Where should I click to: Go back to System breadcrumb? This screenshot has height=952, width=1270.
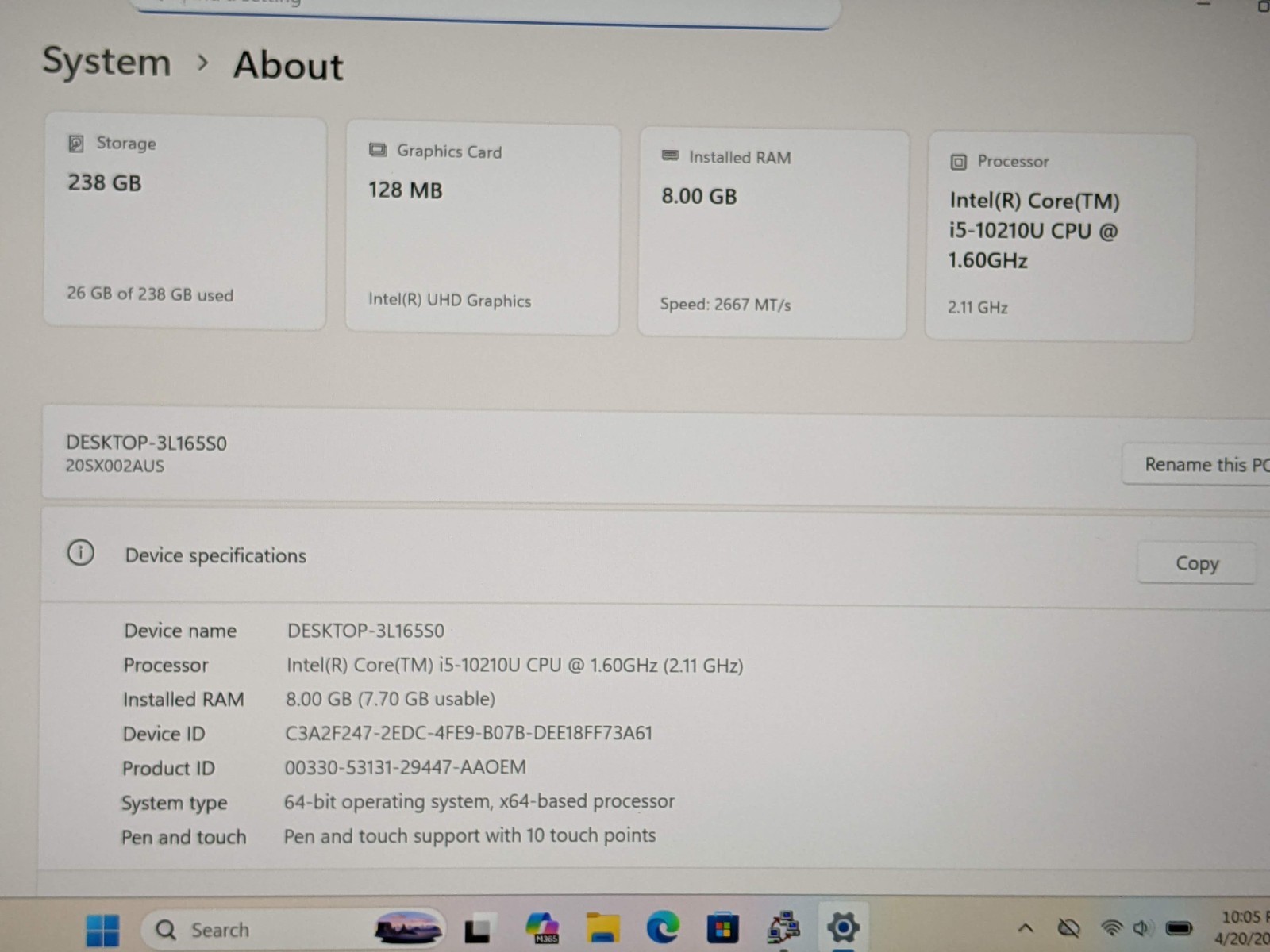(106, 62)
